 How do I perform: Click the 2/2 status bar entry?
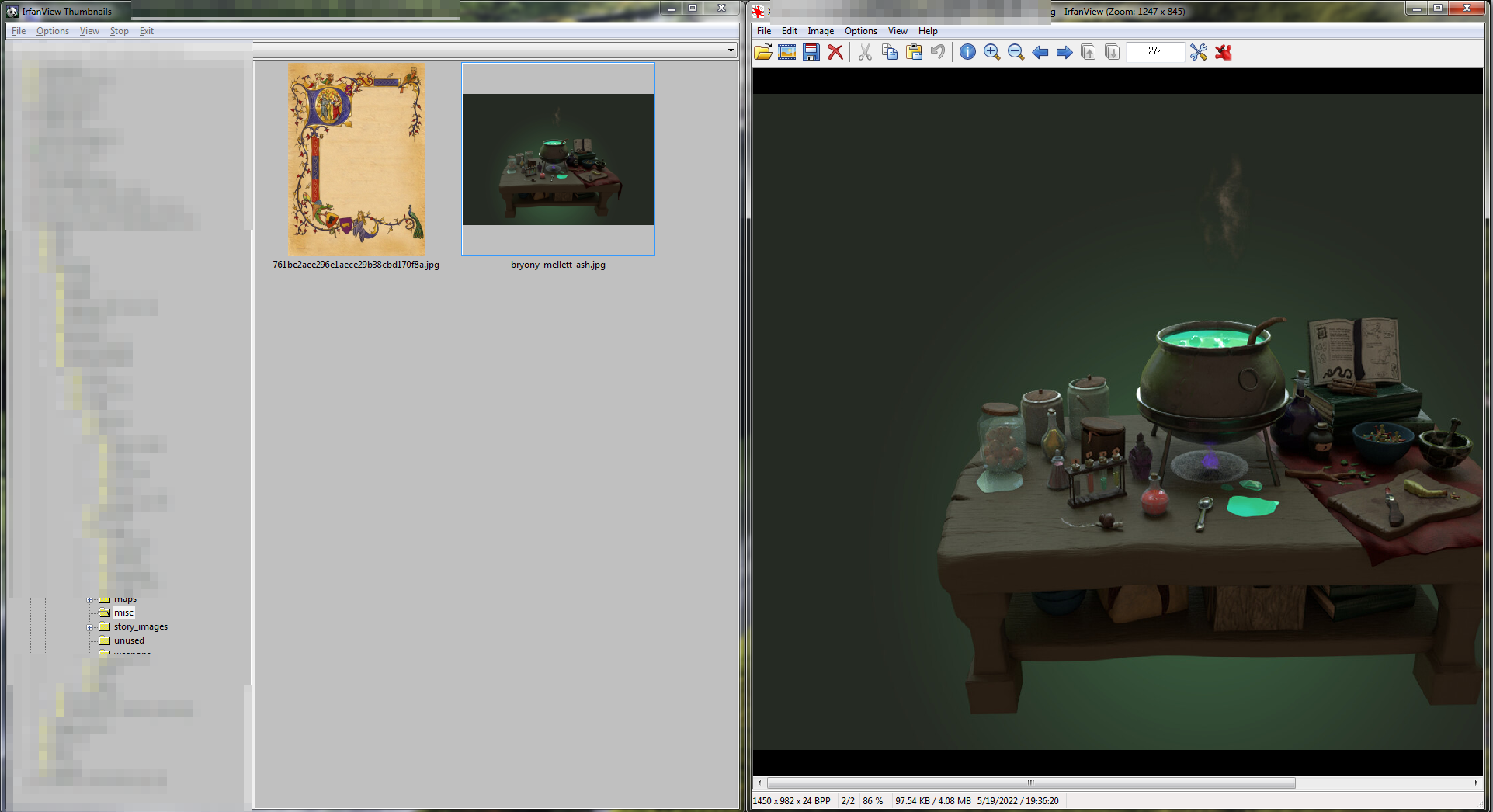coord(848,801)
